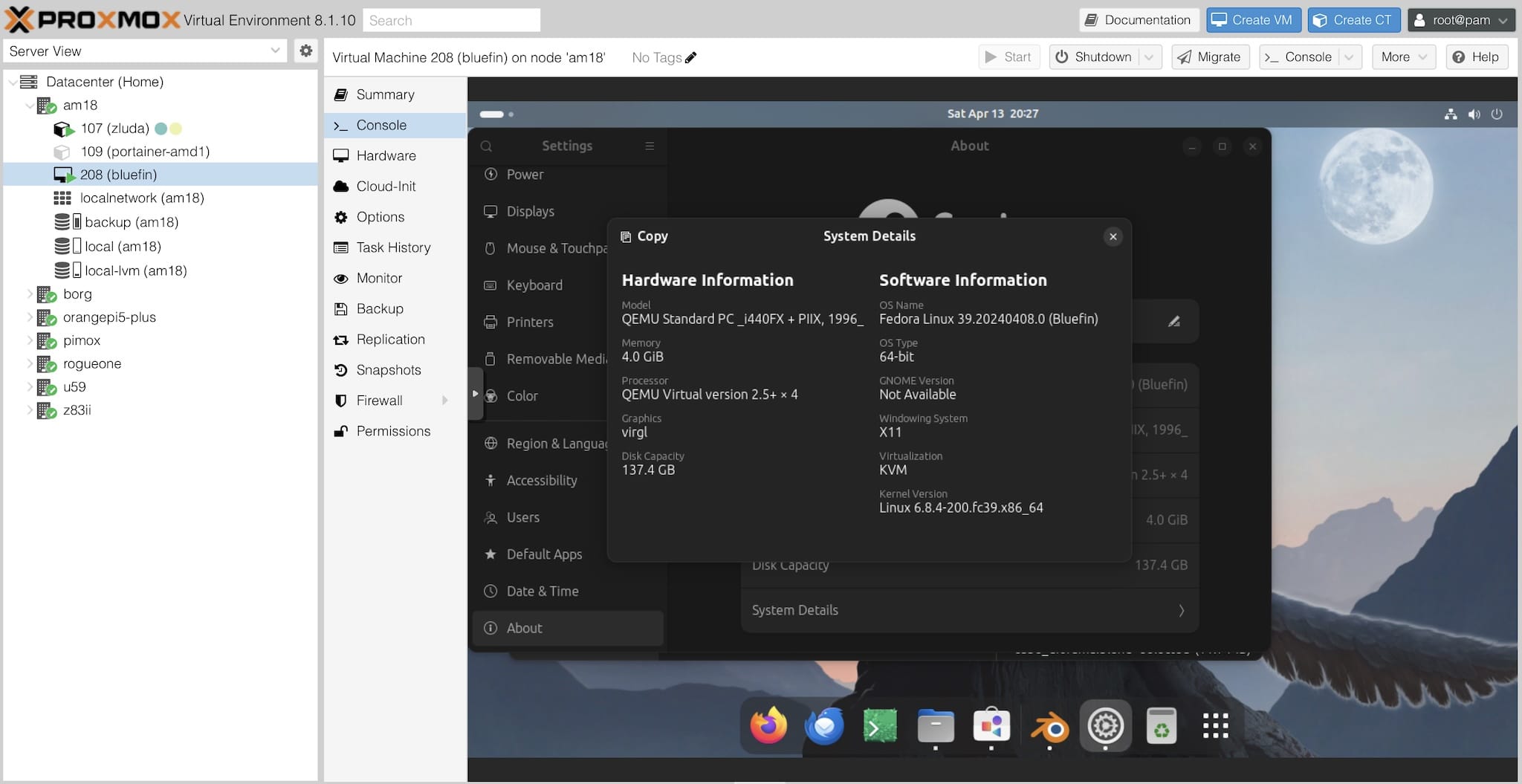This screenshot has width=1522, height=784.
Task: Open Documentation
Action: [1138, 20]
